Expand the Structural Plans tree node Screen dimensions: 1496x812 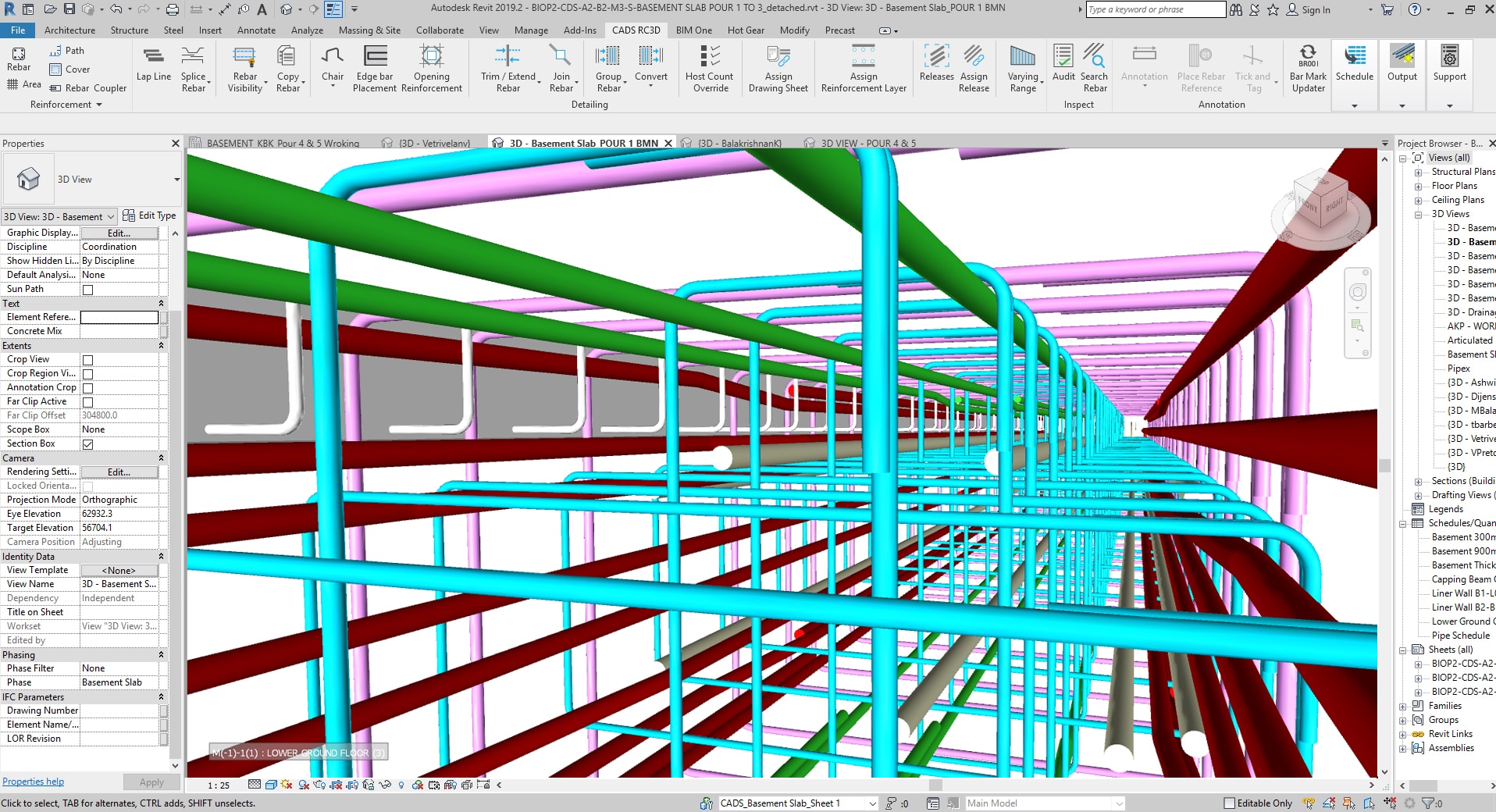(1418, 173)
